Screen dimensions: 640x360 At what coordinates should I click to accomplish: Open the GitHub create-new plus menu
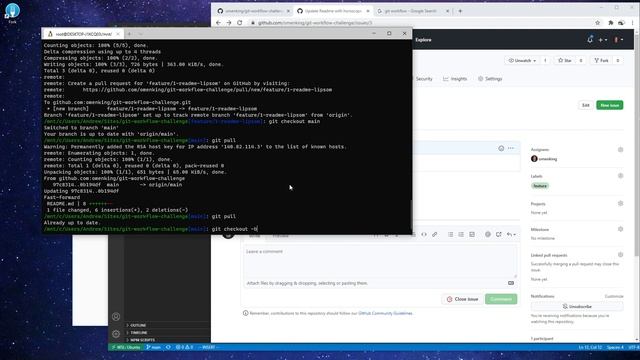602,40
